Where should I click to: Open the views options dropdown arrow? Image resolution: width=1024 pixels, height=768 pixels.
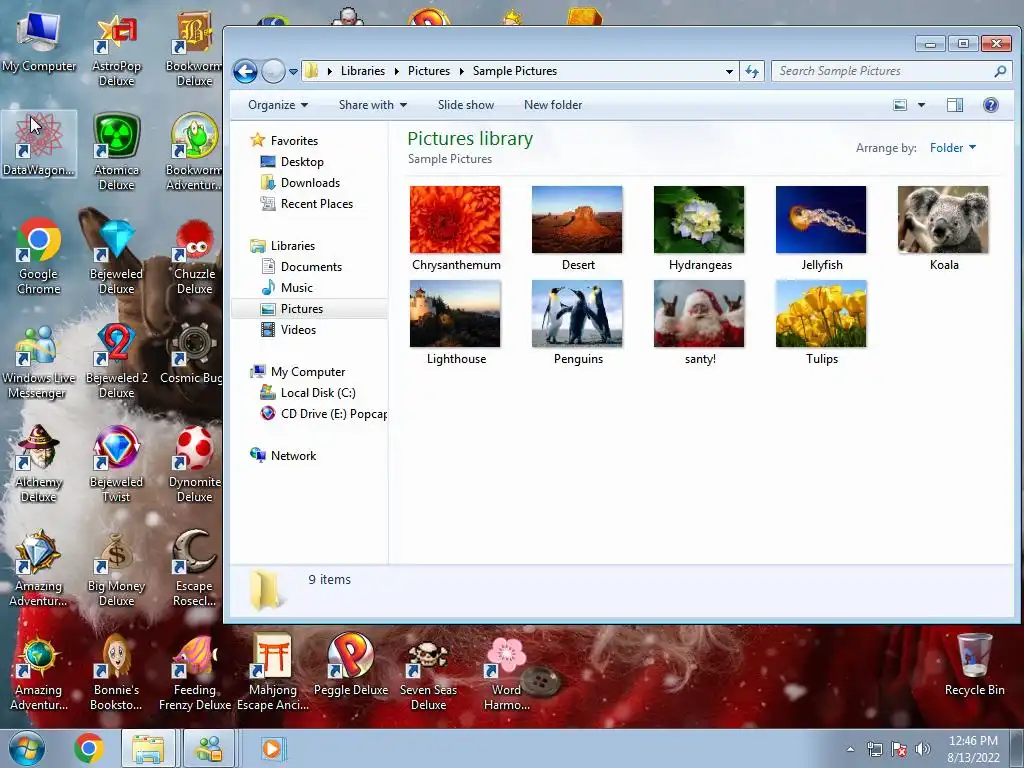921,105
